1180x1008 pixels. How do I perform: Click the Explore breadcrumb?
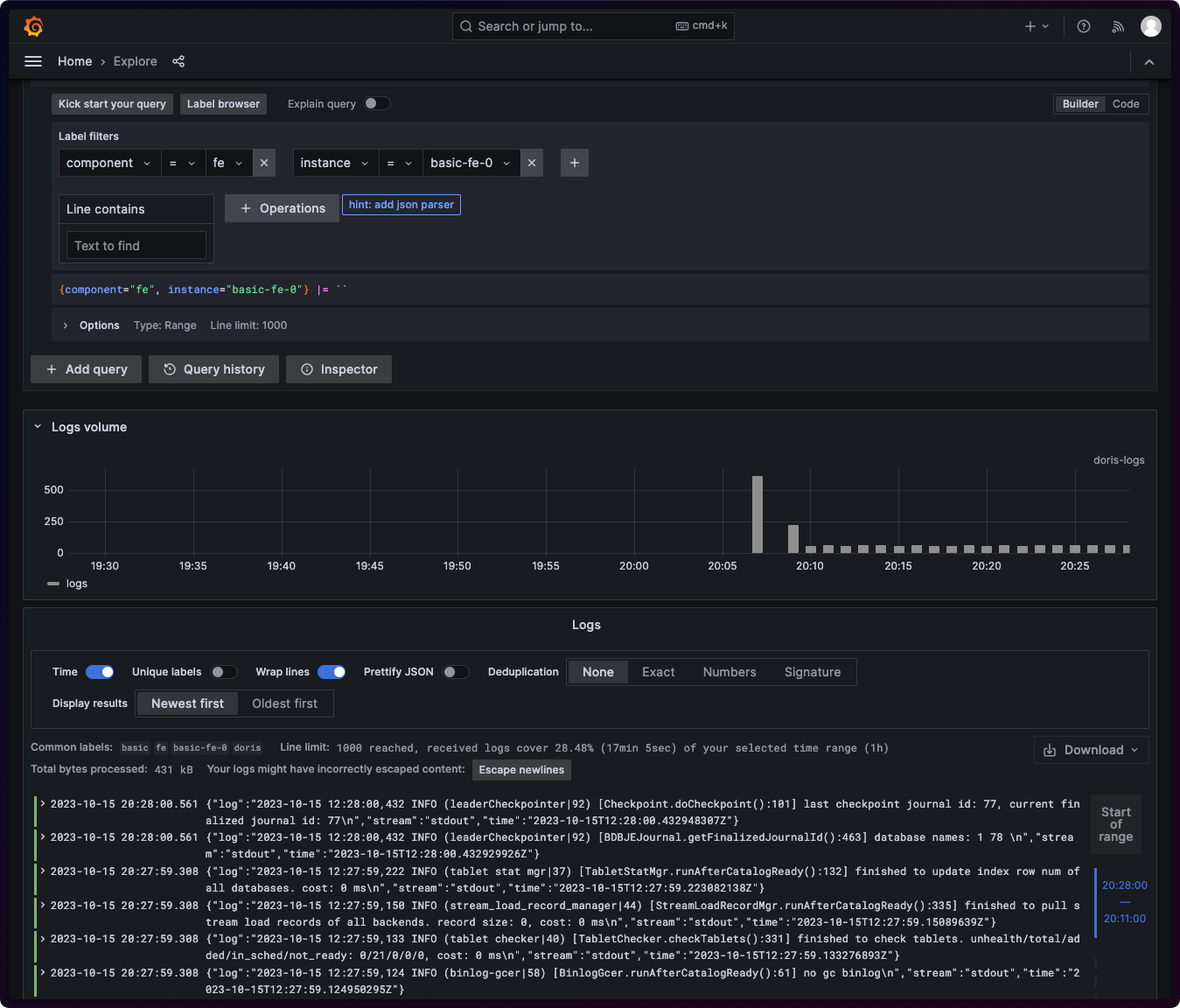136,61
